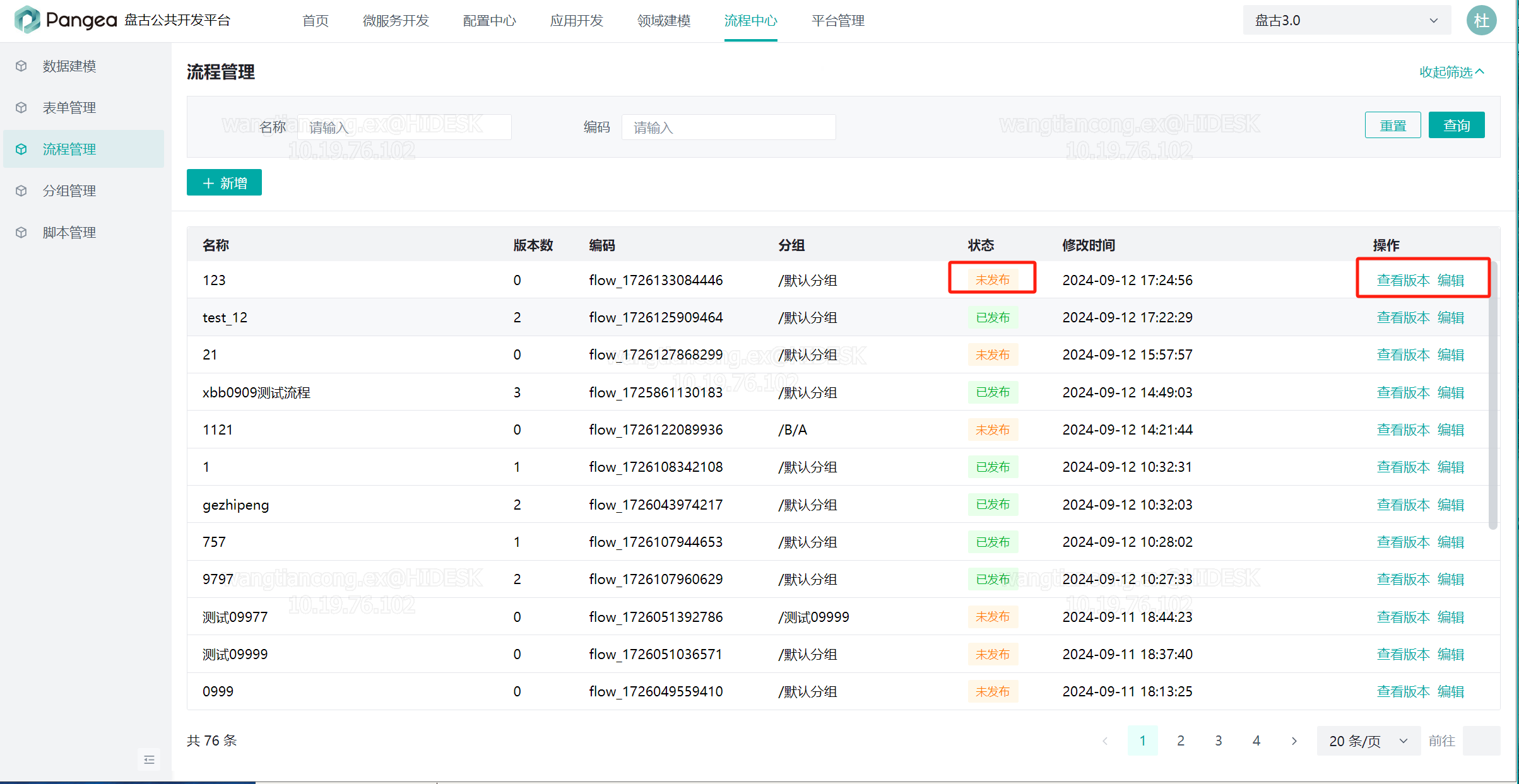The height and width of the screenshot is (784, 1519).
Task: Open the 领域建模 top menu
Action: [x=663, y=21]
